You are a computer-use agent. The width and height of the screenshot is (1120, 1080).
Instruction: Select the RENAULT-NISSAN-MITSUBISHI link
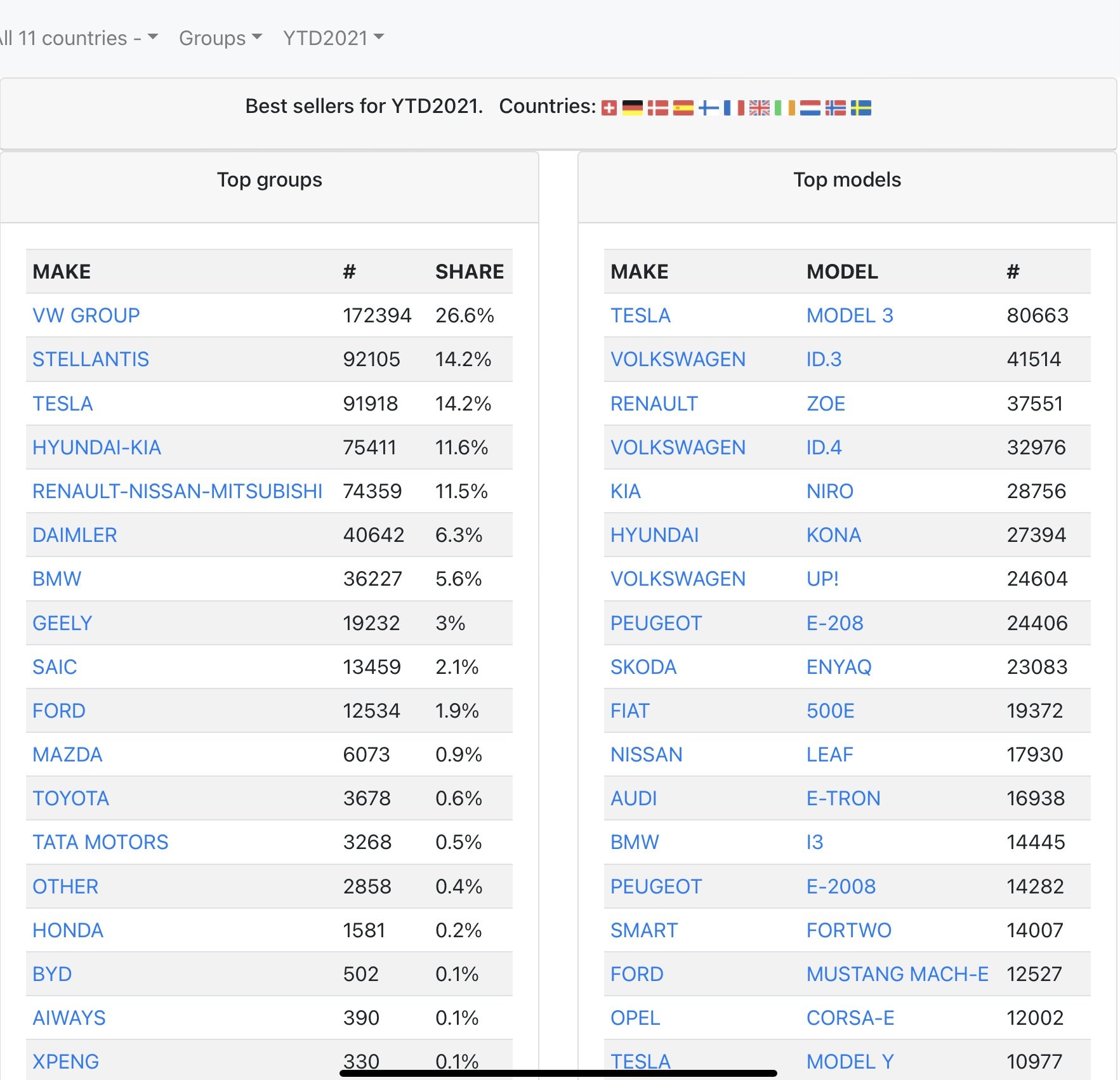tap(177, 491)
